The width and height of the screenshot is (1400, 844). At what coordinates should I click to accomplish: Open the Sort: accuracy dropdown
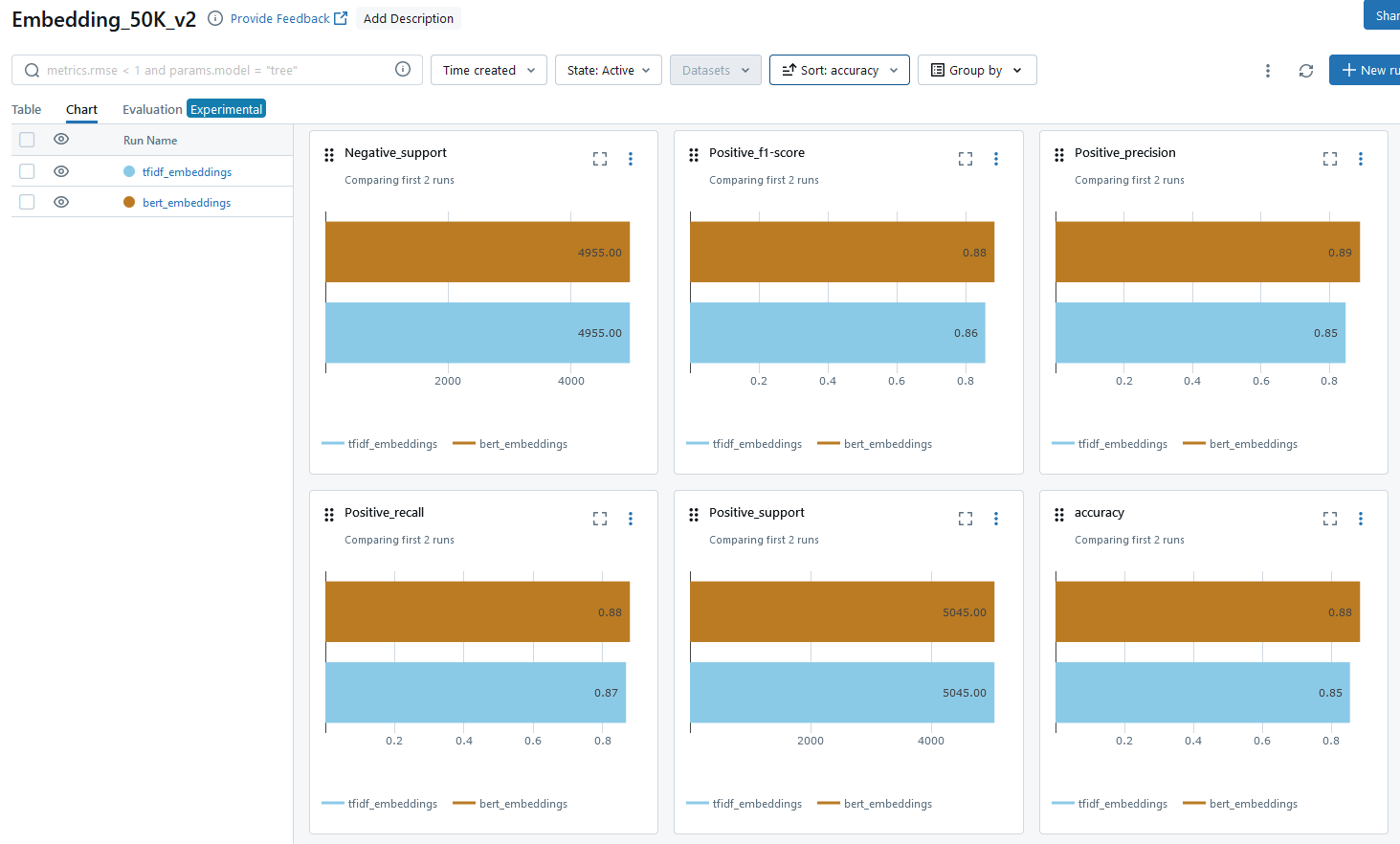pyautogui.click(x=838, y=70)
